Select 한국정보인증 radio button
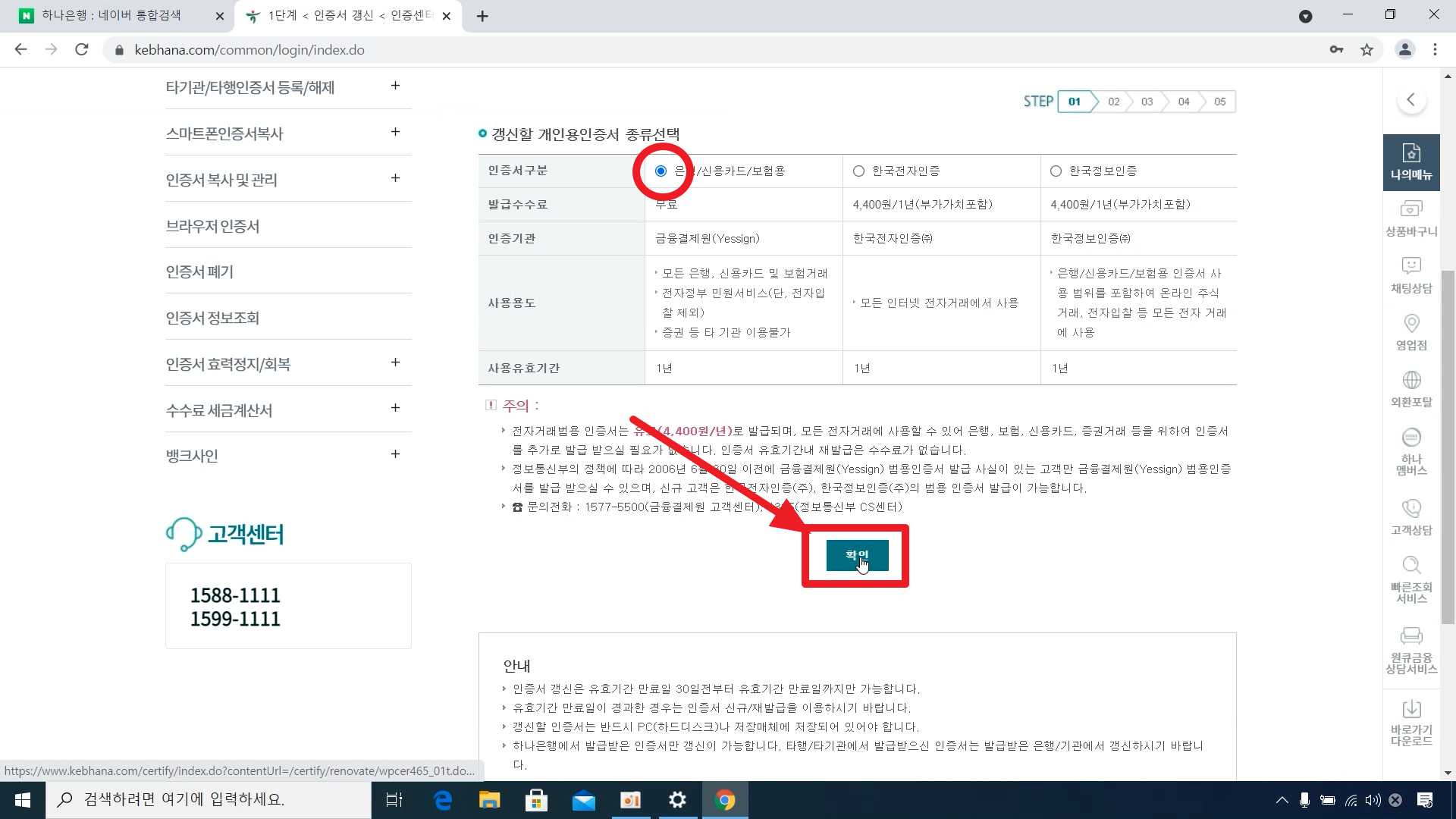This screenshot has width=1456, height=819. (1056, 171)
